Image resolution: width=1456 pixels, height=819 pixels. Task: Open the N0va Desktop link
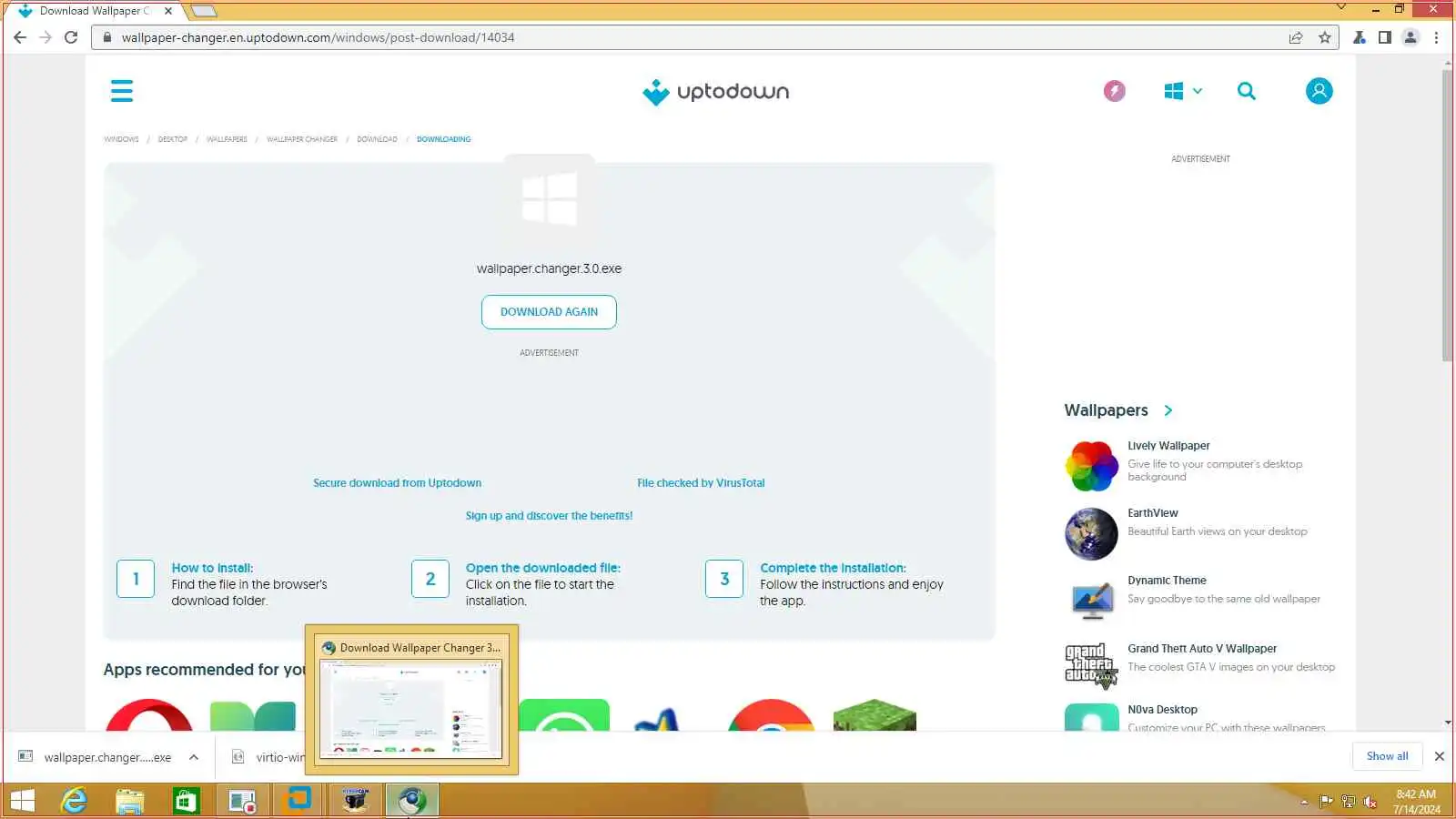[1162, 710]
